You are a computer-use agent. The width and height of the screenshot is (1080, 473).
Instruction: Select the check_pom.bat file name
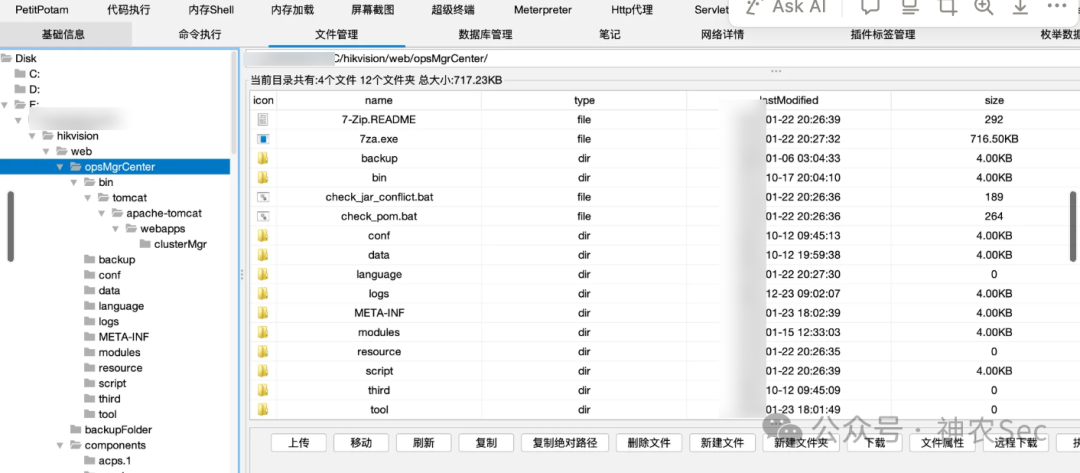tap(379, 216)
